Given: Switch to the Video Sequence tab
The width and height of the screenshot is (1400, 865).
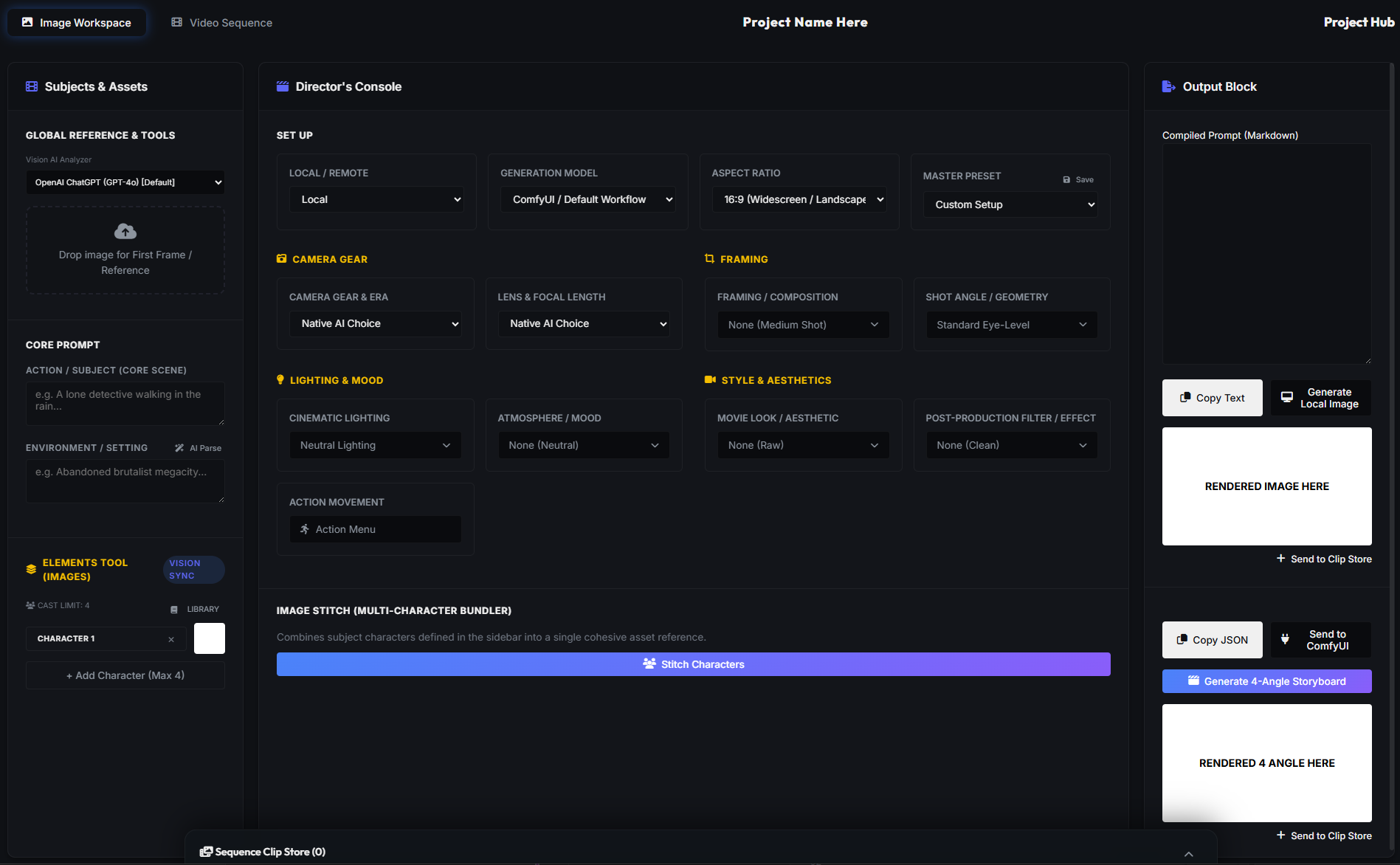Looking at the screenshot, I should click(x=222, y=23).
